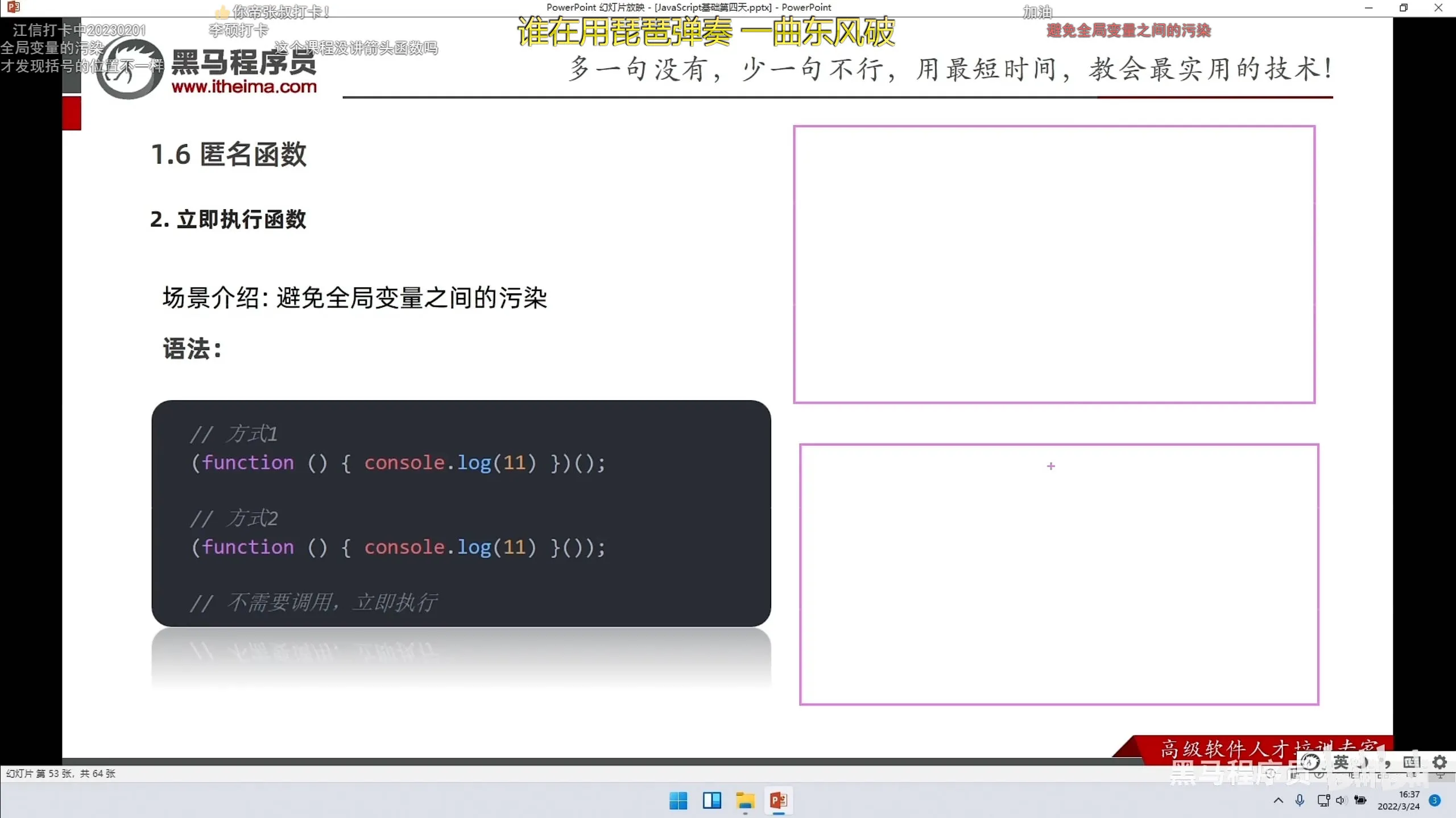Viewport: 1456px width, 818px height.
Task: Restore down the PowerPoint window
Action: click(x=1403, y=8)
